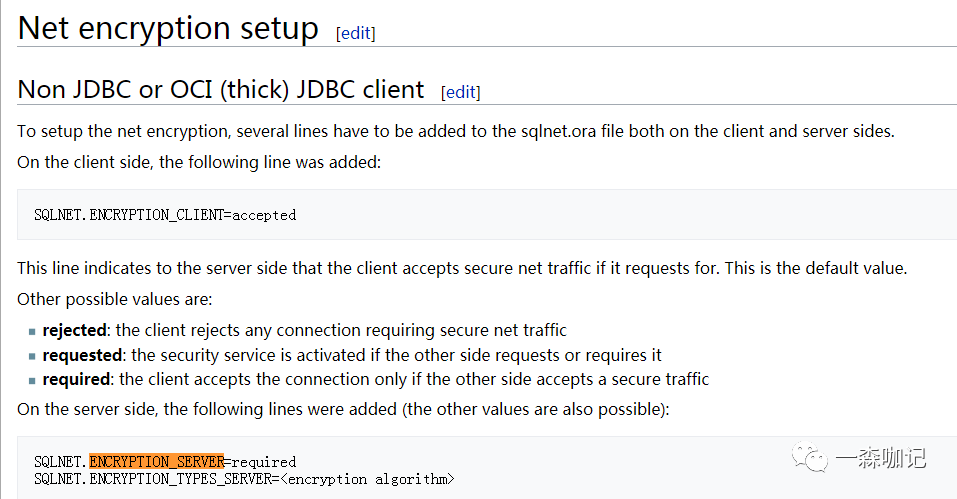Click the square bullet icon before required
This screenshot has width=957, height=499.
click(x=32, y=381)
